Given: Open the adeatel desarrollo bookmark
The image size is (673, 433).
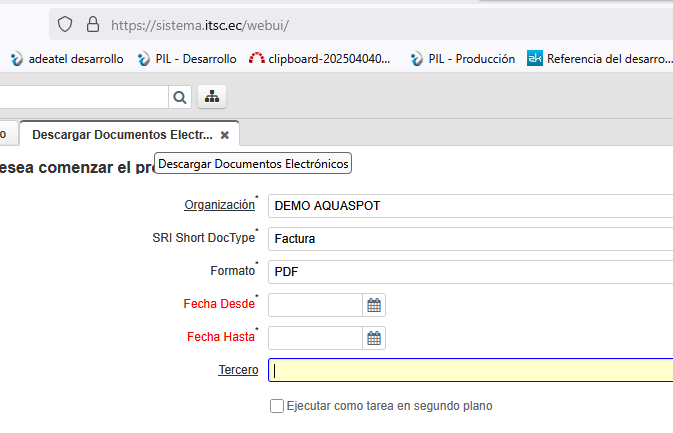Looking at the screenshot, I should [67, 59].
